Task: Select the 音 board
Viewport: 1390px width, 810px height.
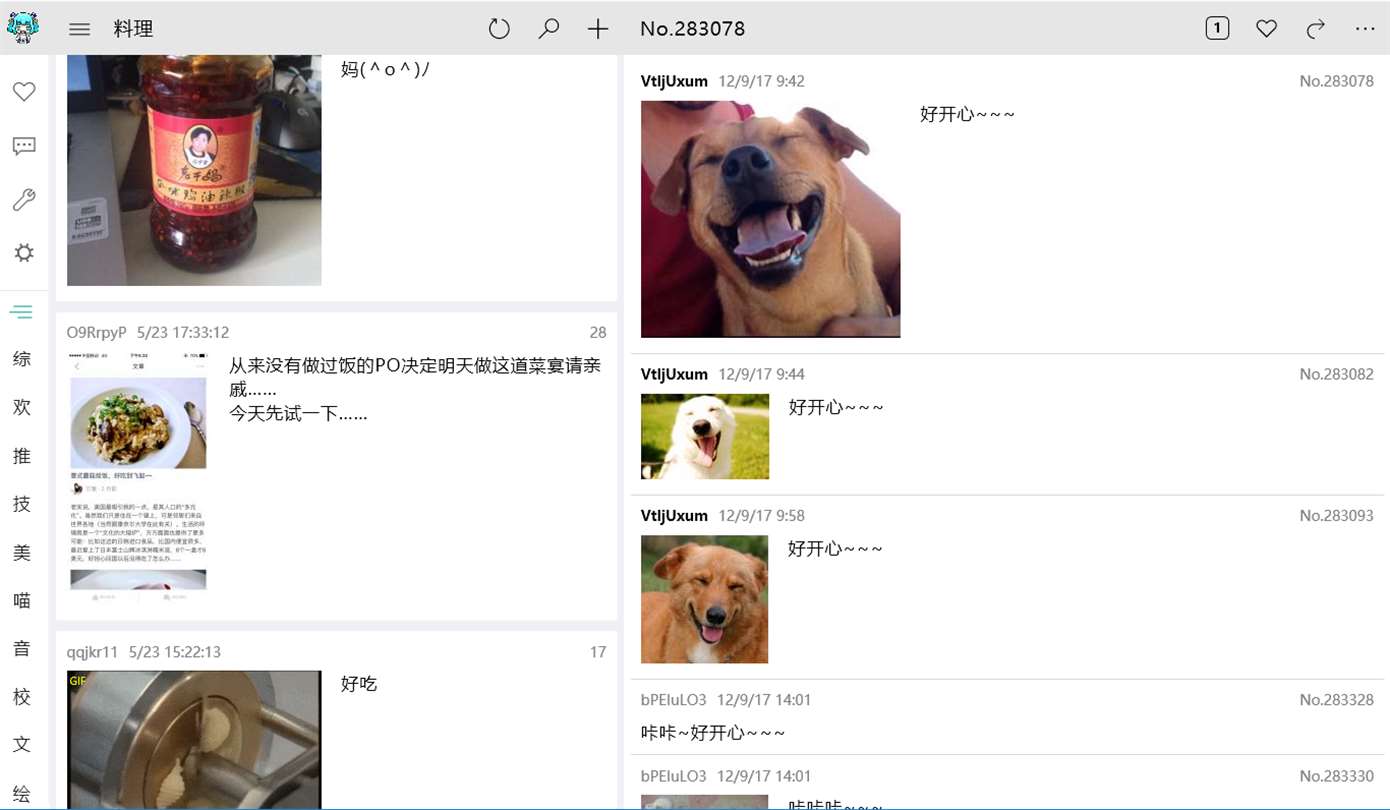Action: 22,648
